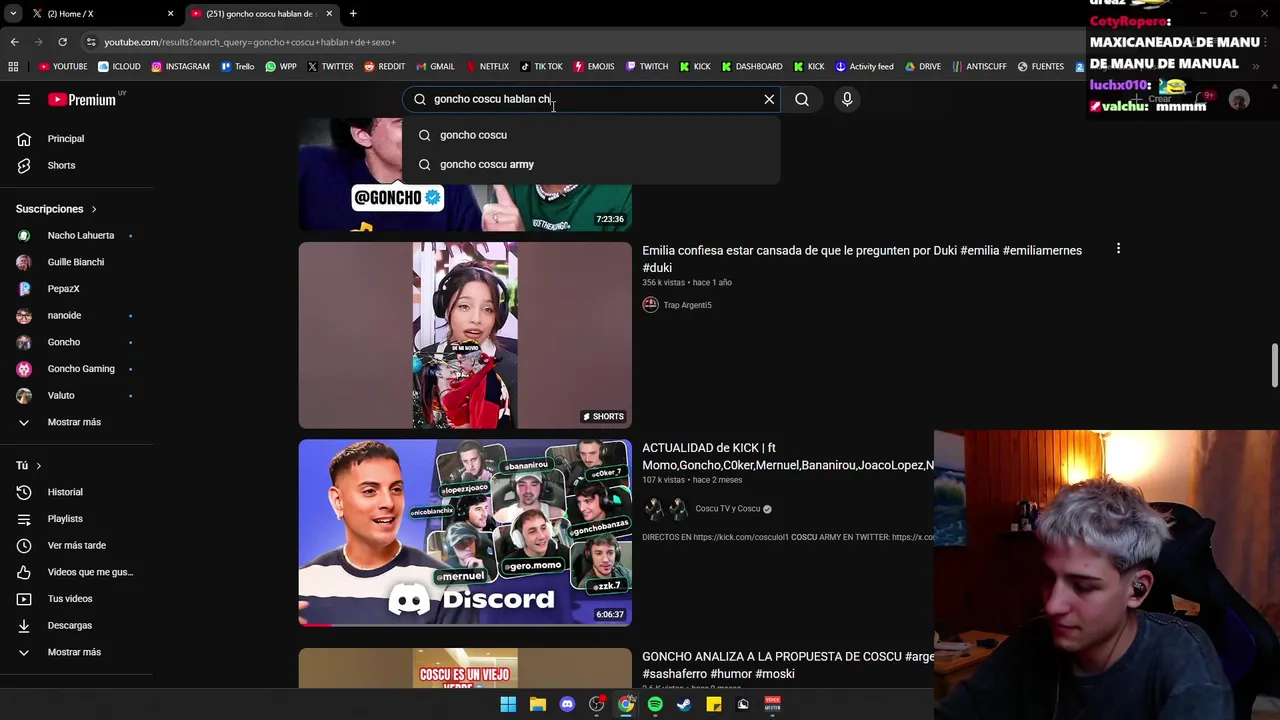This screenshot has width=1280, height=720.
Task: Open Historial icon in sidebar
Action: (24, 492)
